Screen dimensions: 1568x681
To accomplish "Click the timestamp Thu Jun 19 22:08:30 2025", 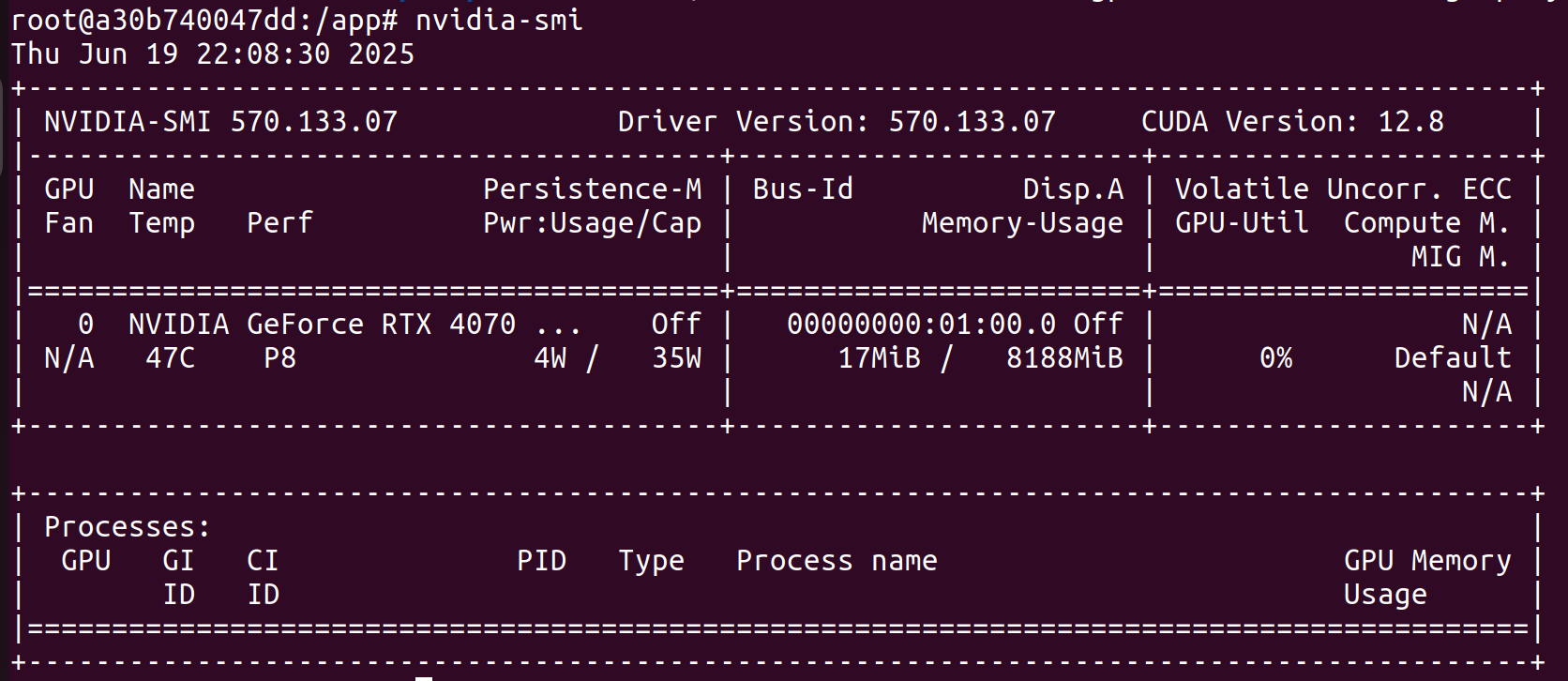I will coord(213,53).
